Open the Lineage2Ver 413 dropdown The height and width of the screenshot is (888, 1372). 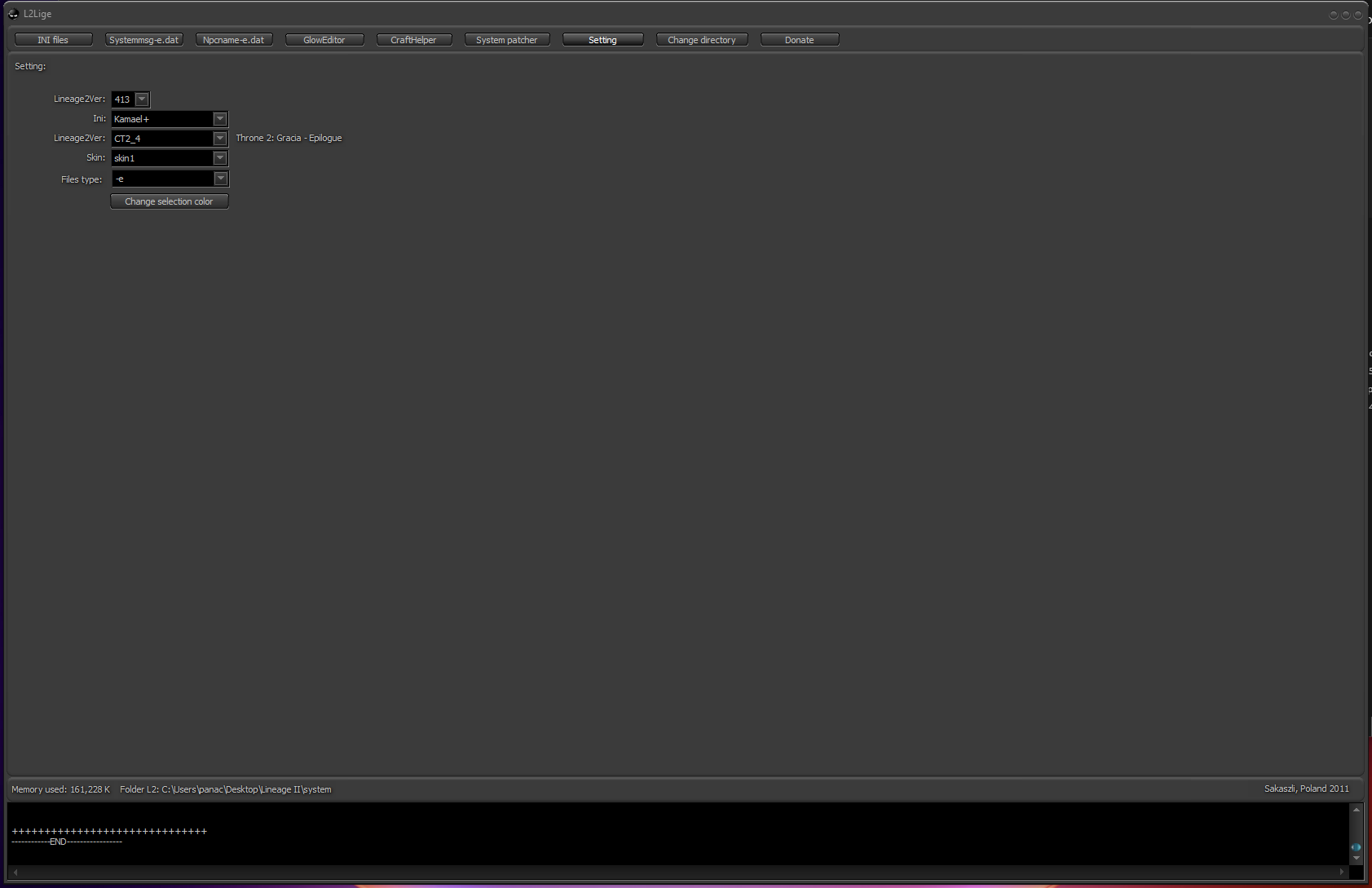(x=142, y=99)
